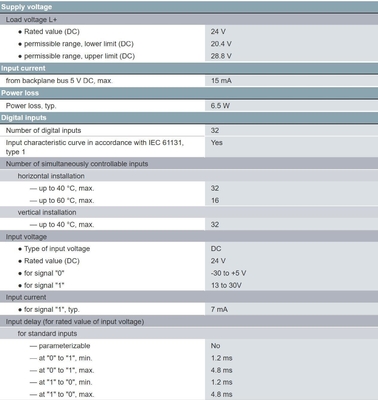The image size is (378, 400).
Task: Click the 24 V rated value cell
Action: (x=218, y=32)
